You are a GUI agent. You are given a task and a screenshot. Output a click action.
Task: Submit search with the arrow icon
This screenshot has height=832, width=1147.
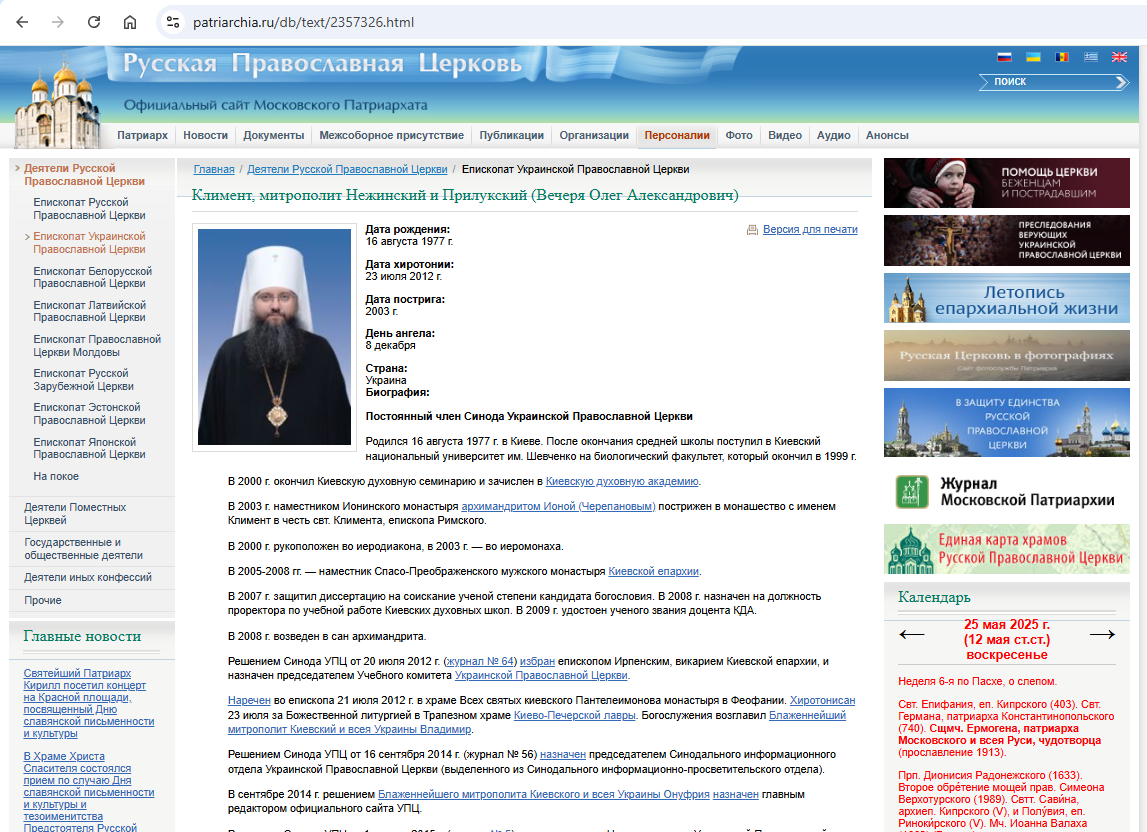coord(1121,82)
